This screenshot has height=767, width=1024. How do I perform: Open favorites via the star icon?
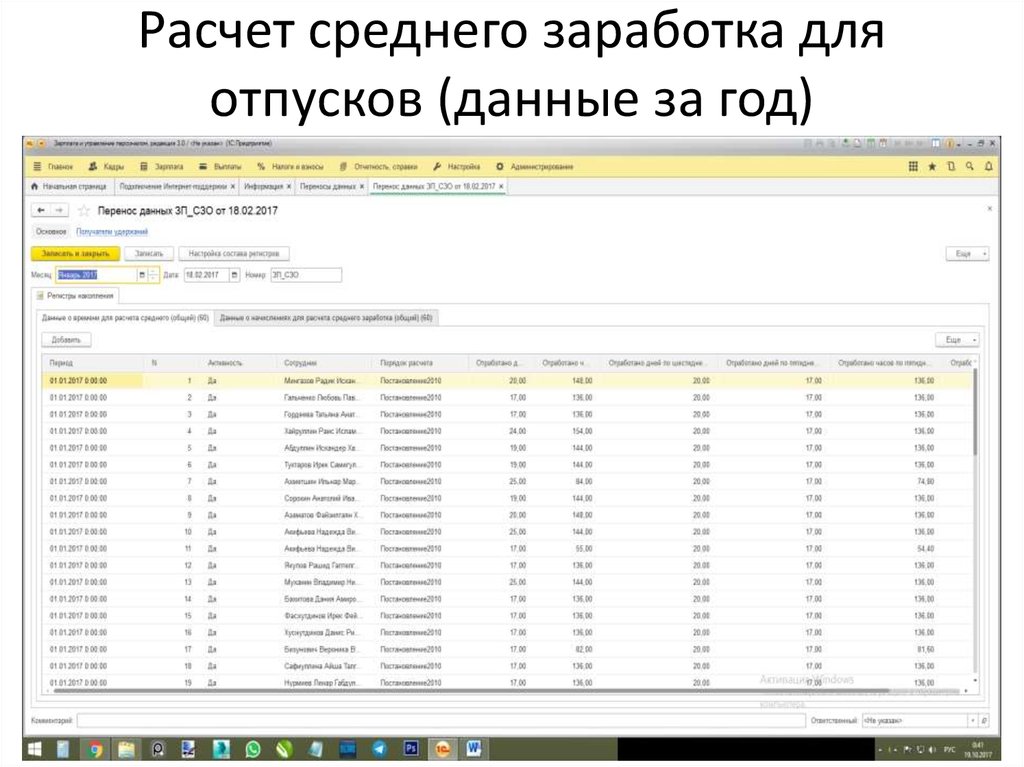click(x=932, y=167)
